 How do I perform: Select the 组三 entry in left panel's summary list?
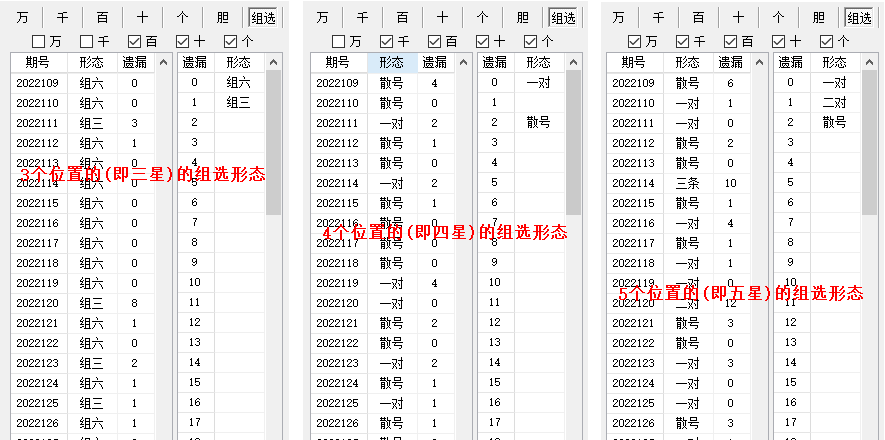[x=238, y=102]
